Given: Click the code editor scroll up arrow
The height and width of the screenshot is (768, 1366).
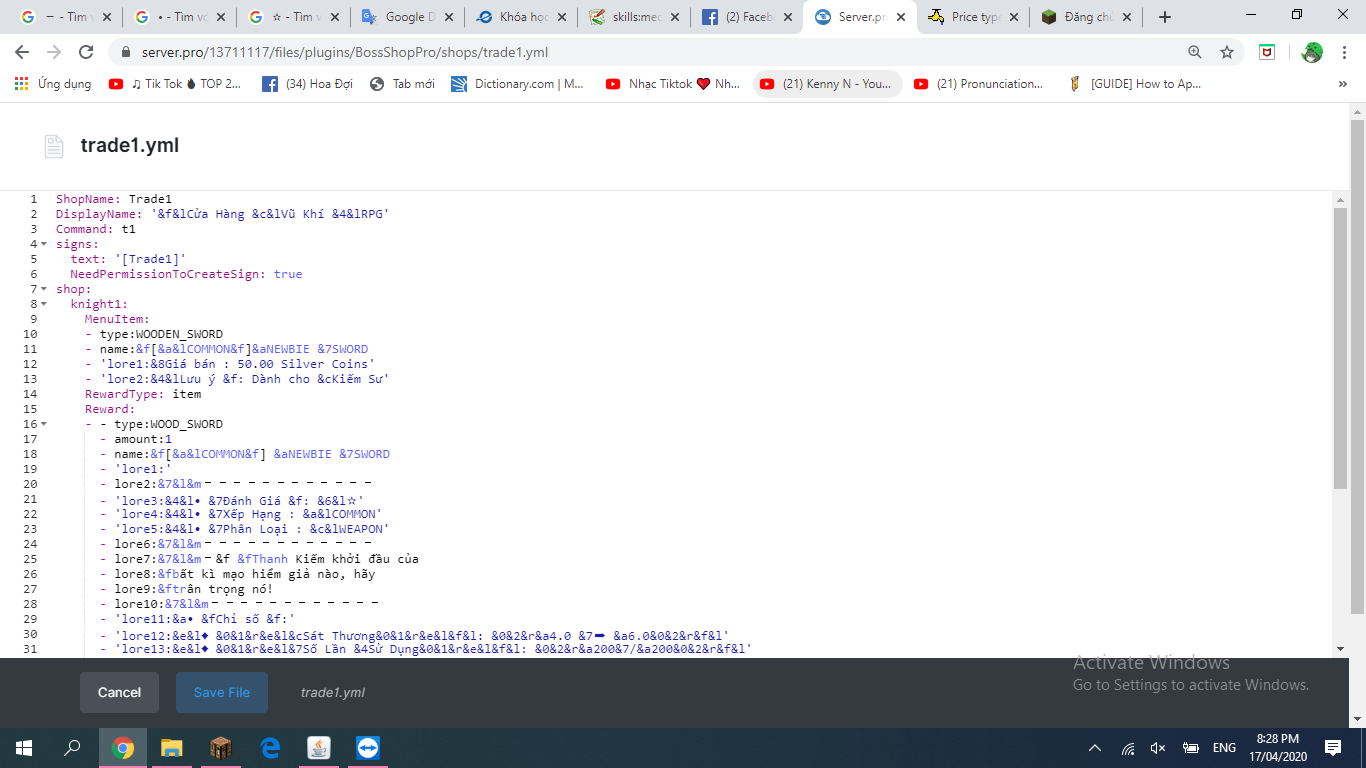Looking at the screenshot, I should pyautogui.click(x=1340, y=201).
